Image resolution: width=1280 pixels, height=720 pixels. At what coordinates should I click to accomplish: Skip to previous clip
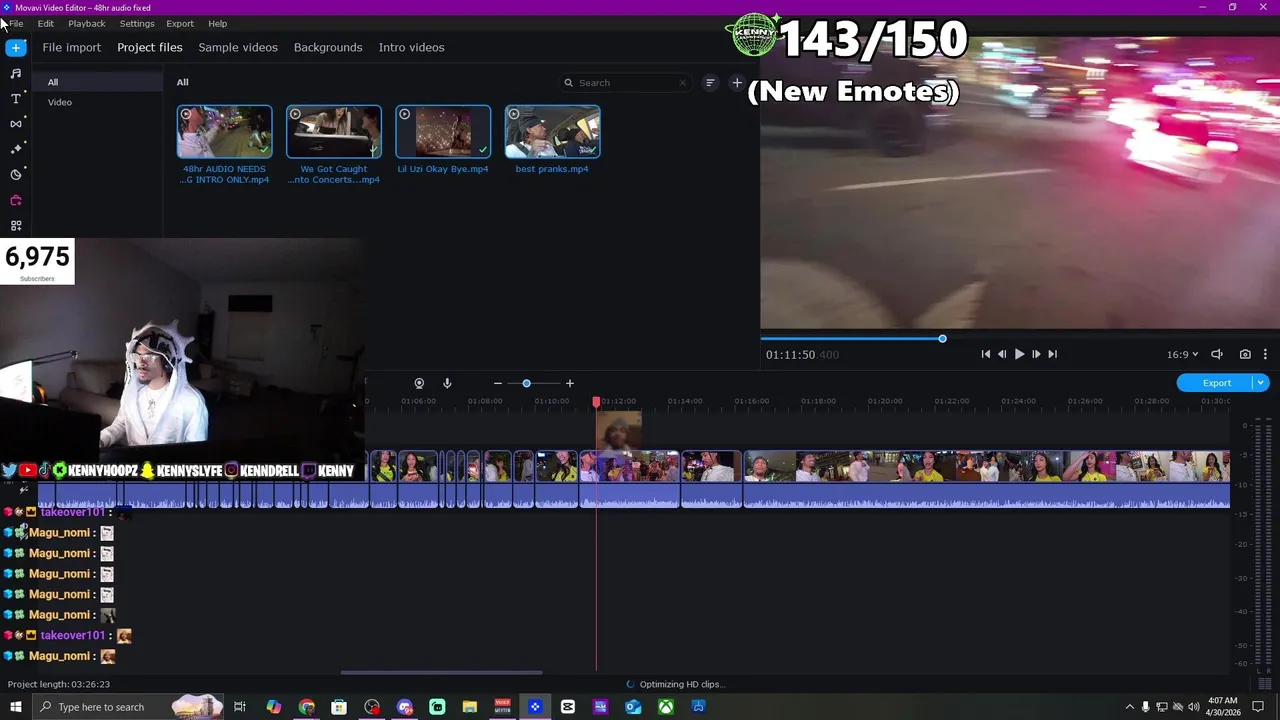tap(986, 354)
